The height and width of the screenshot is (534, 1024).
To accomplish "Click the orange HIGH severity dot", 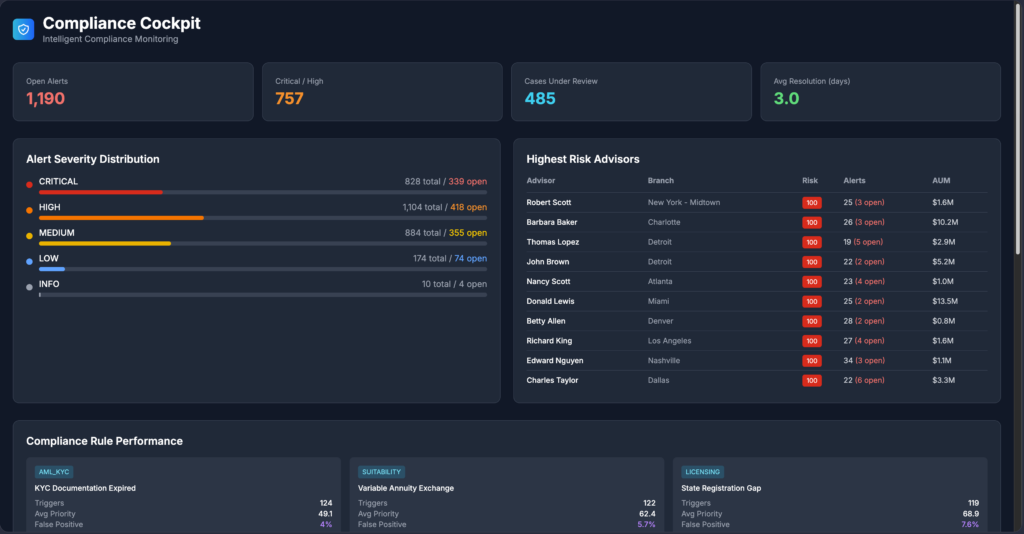I will coord(29,210).
